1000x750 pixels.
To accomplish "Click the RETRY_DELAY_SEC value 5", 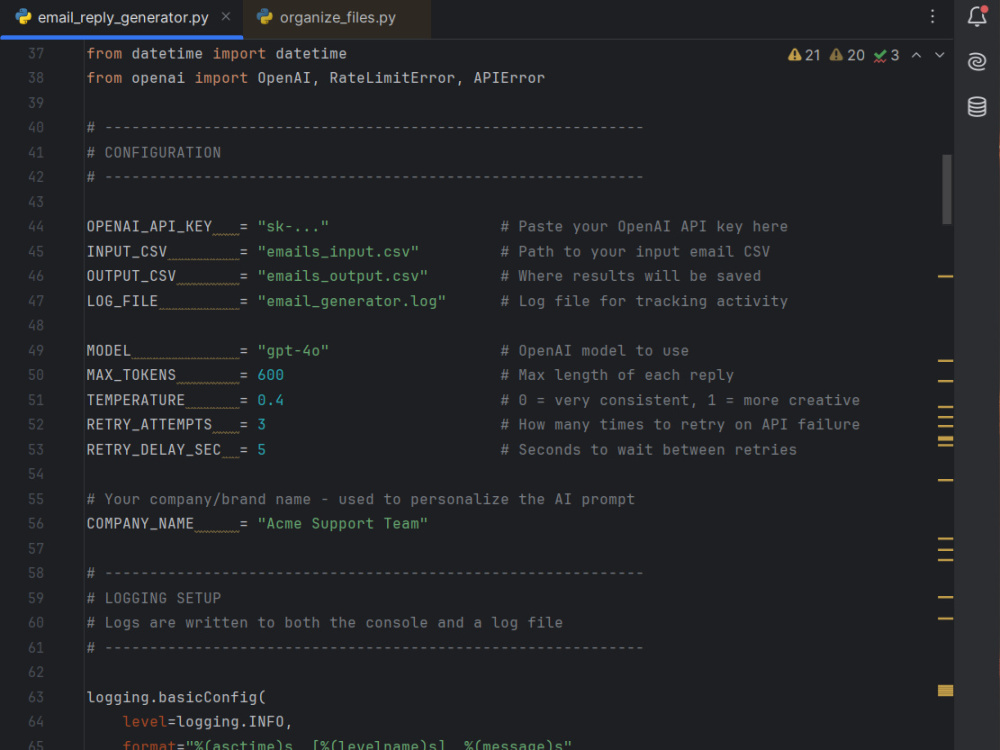I will (x=261, y=450).
